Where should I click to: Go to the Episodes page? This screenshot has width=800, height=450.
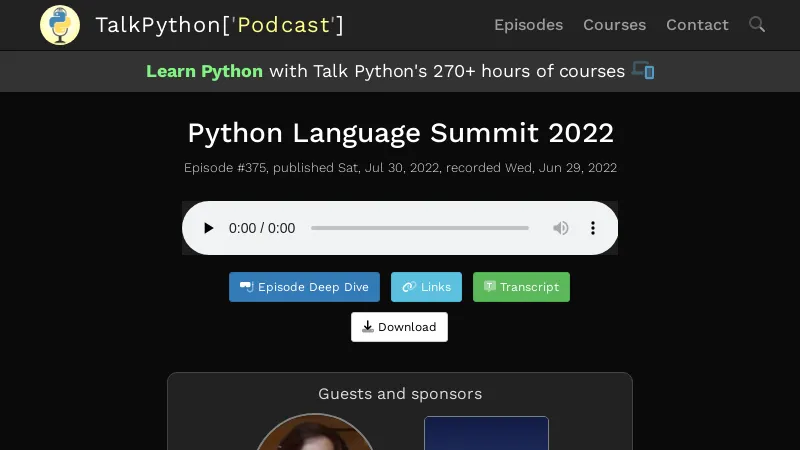click(528, 25)
